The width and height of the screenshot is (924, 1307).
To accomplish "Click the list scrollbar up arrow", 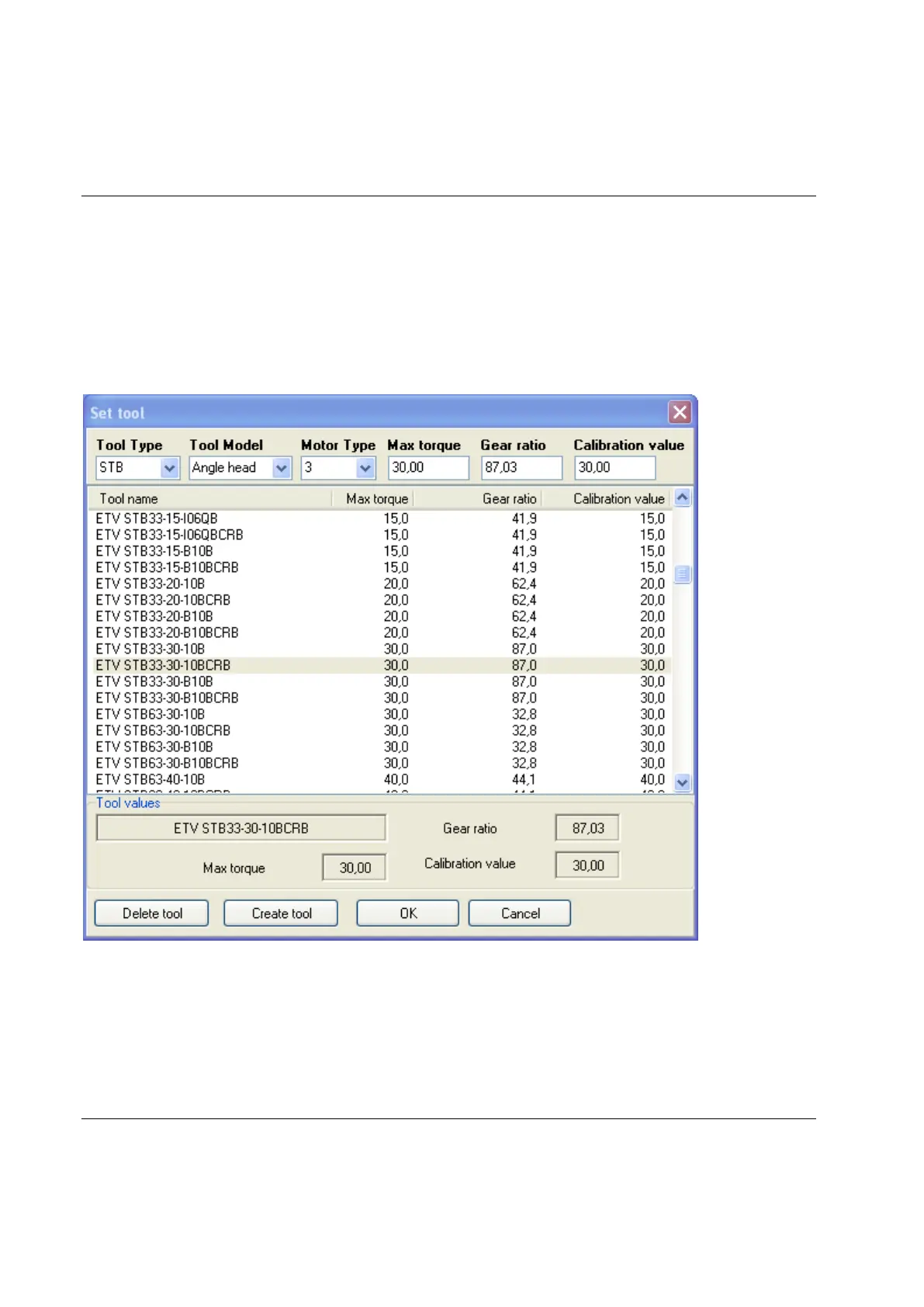I will coord(683,497).
